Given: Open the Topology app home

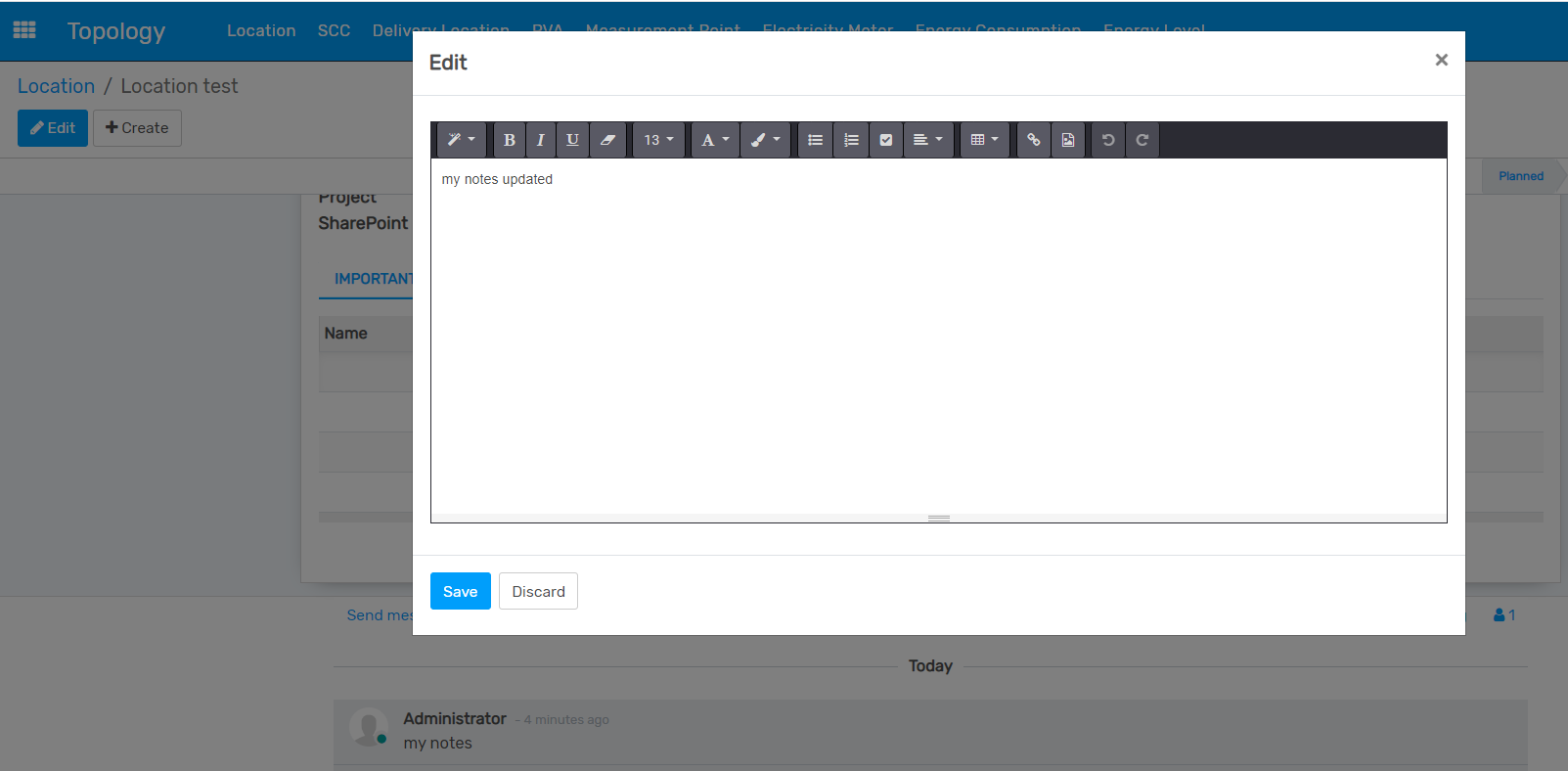Looking at the screenshot, I should (116, 31).
